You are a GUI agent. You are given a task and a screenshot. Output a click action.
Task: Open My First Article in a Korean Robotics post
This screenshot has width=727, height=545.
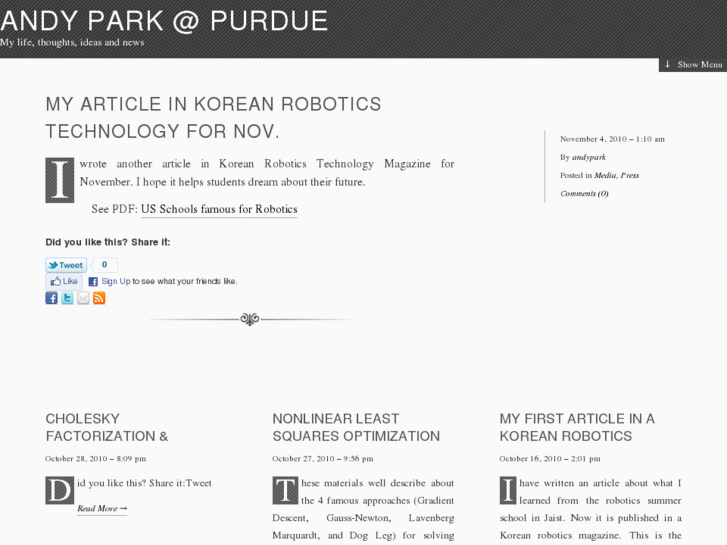(x=577, y=427)
